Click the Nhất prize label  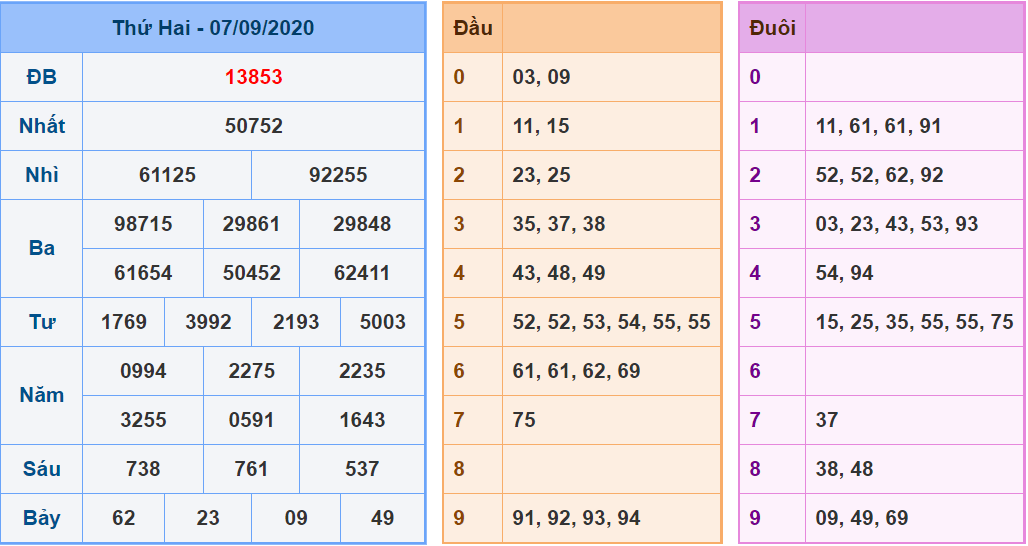(42, 126)
